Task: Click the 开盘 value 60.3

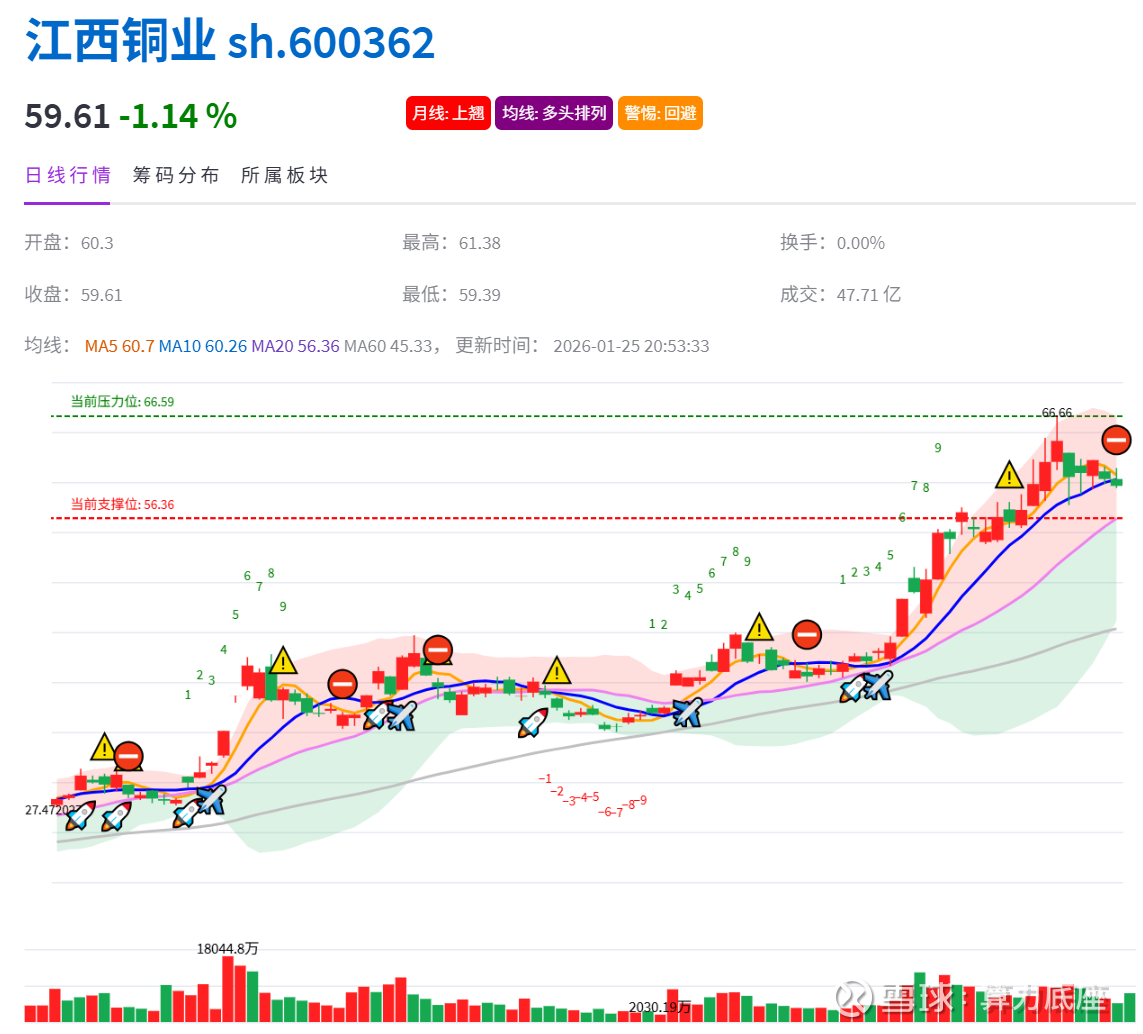Action: point(97,243)
